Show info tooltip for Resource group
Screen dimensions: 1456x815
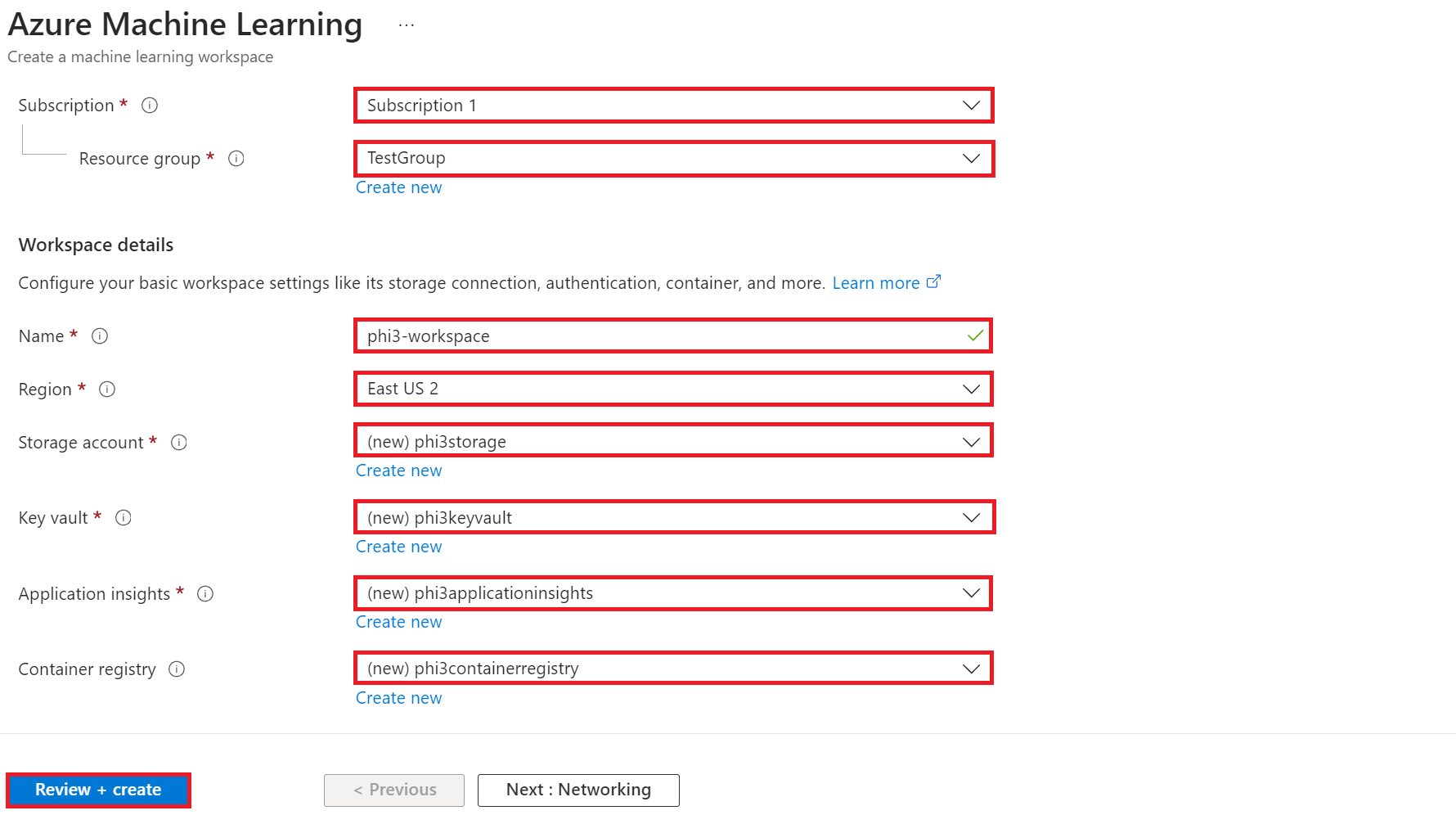click(x=236, y=159)
